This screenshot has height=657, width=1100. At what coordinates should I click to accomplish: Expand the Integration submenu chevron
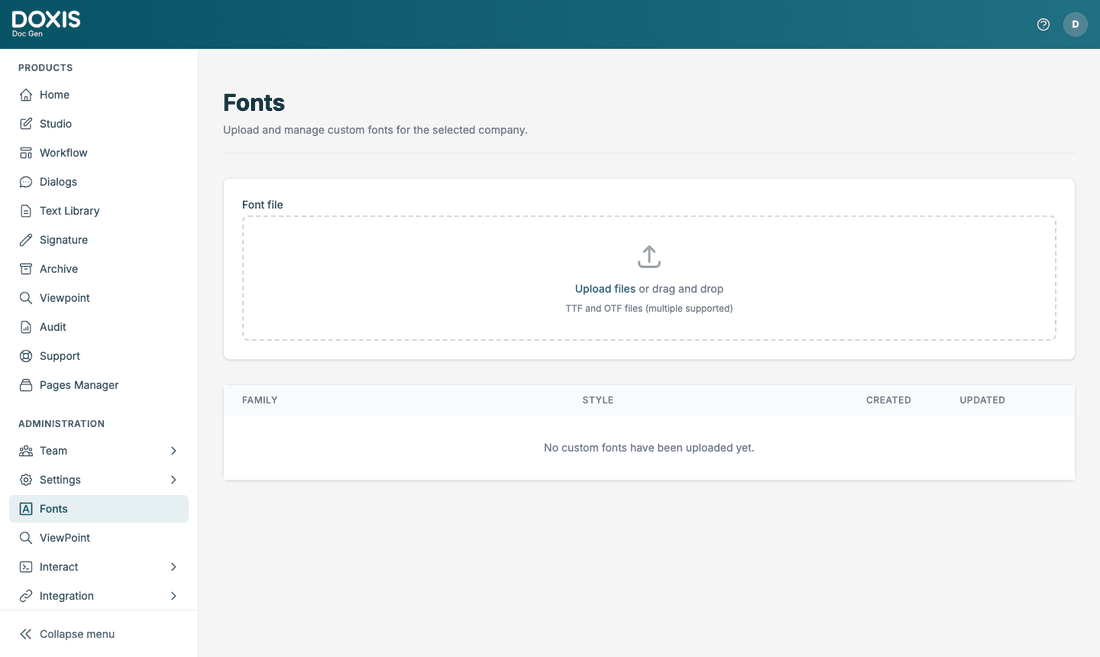(173, 596)
